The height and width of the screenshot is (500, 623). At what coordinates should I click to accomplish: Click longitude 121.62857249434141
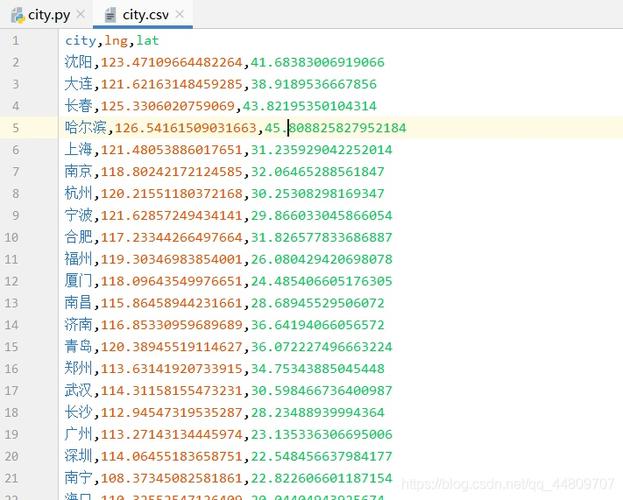click(172, 215)
